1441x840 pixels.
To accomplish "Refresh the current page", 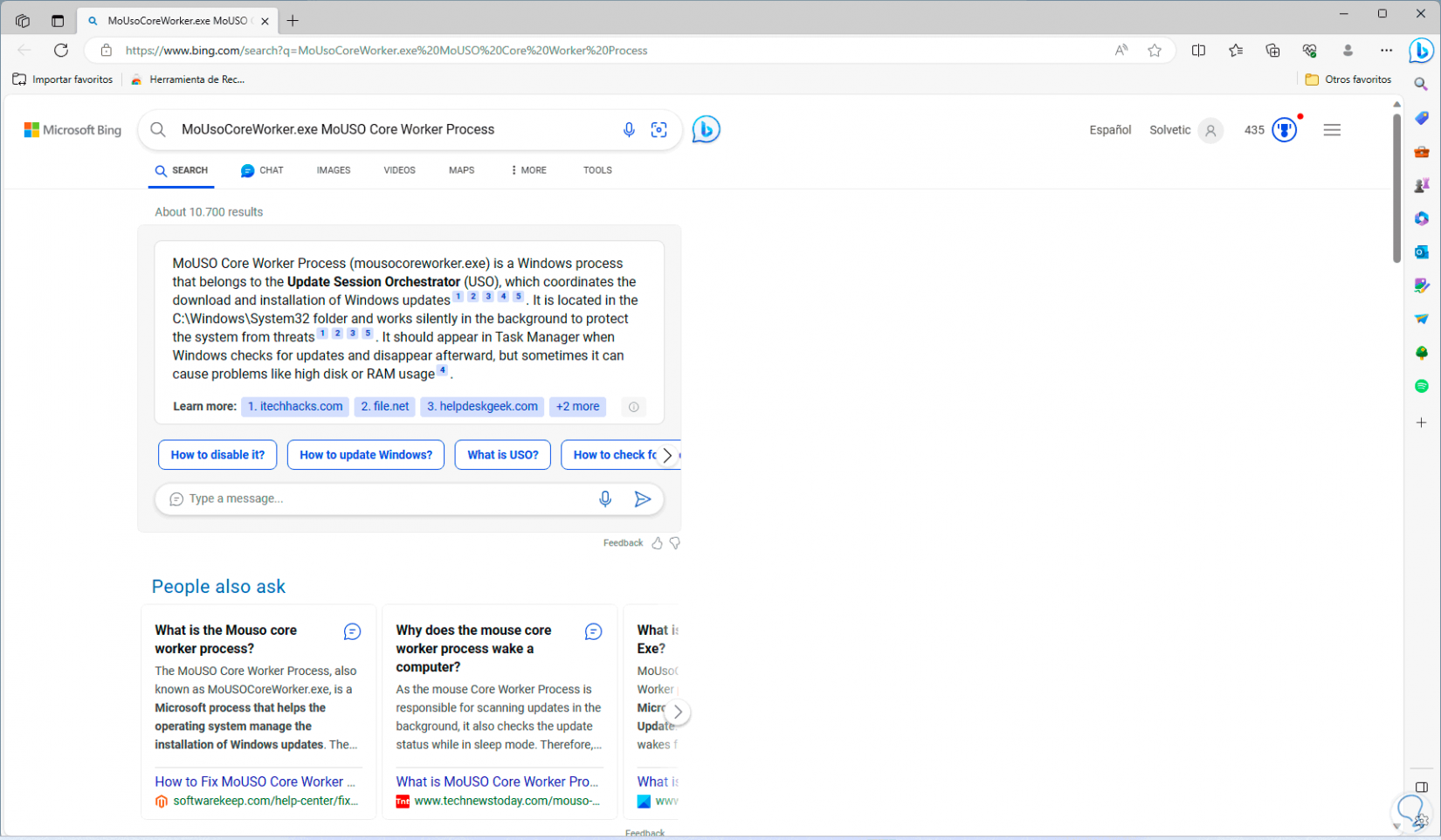I will [x=61, y=51].
